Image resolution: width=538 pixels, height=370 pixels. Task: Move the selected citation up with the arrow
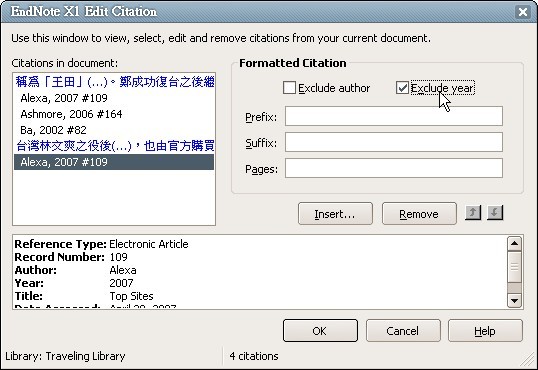[473, 213]
